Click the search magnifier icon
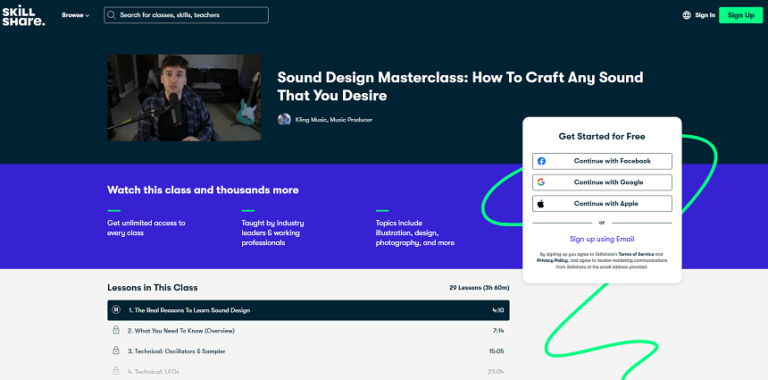 pyautogui.click(x=111, y=15)
